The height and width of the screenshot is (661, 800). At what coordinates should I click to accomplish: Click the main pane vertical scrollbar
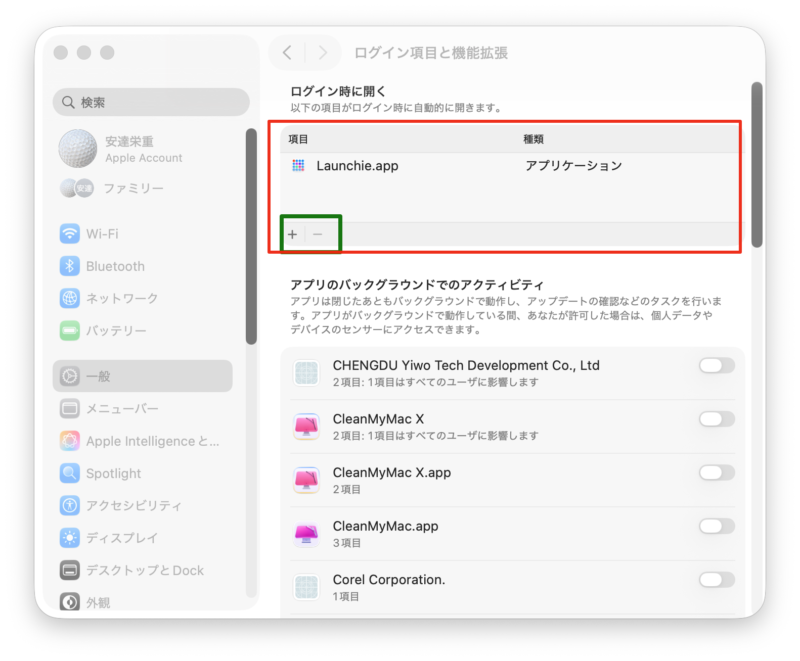click(757, 165)
